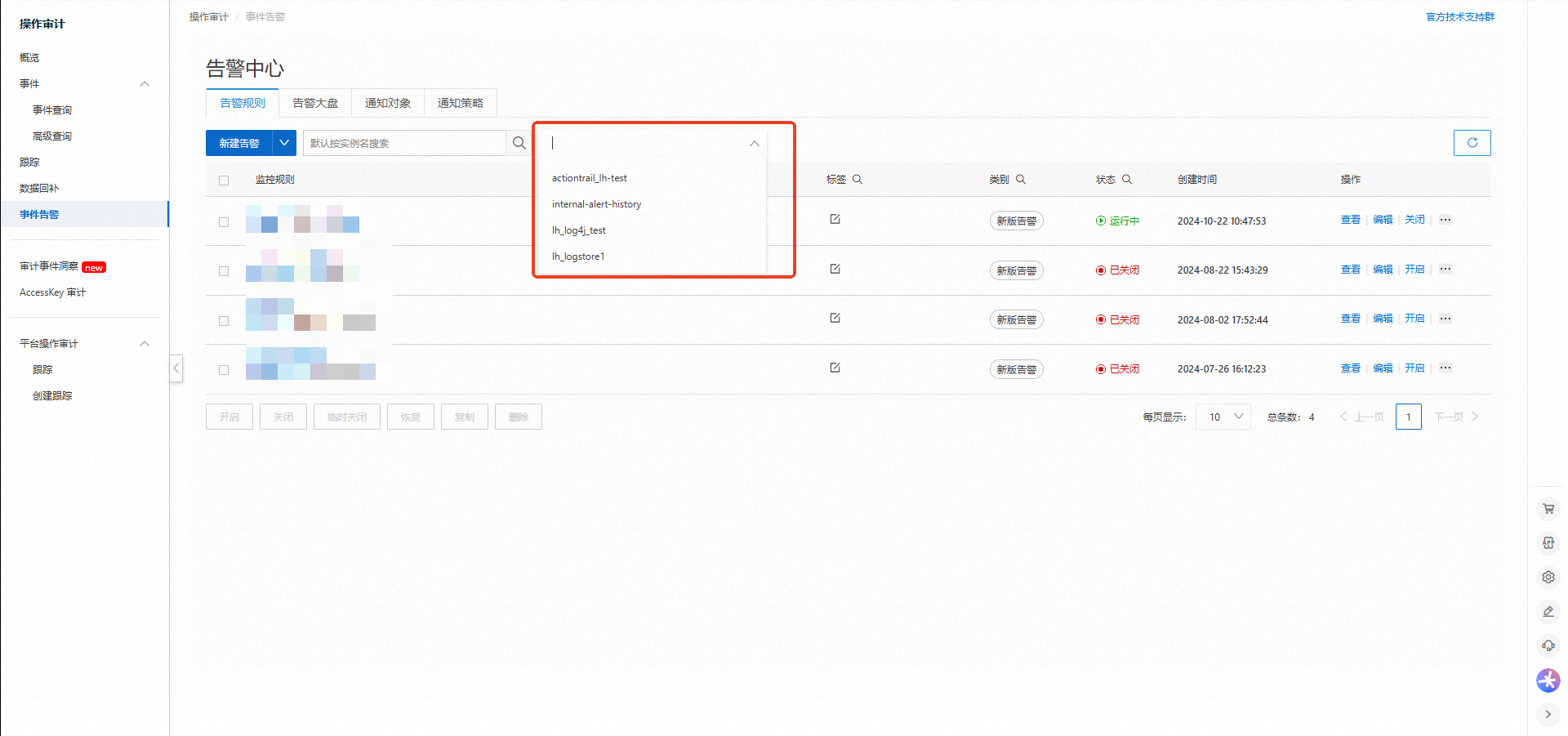Filter by 标签 using its search icon

(857, 180)
